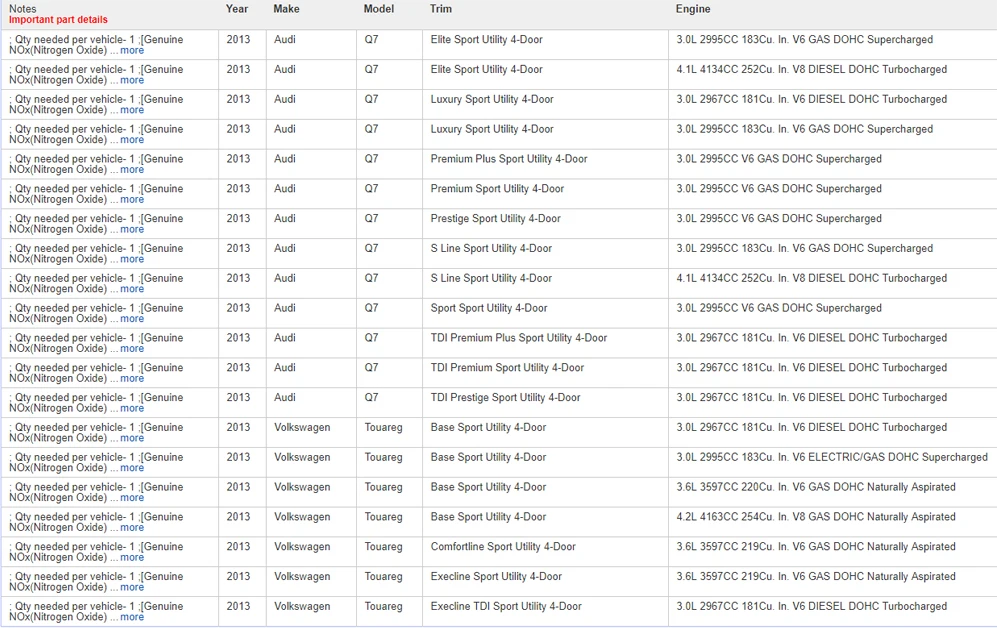Click 'more' in the Premium Sport Utility 4-Door row
The image size is (997, 628).
pos(132,200)
